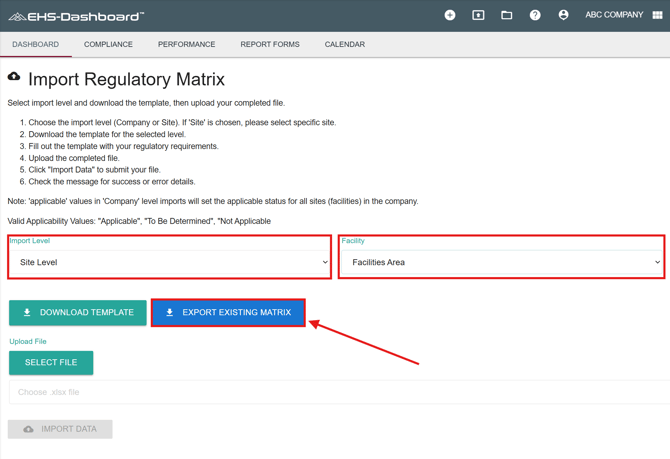This screenshot has height=459, width=670.
Task: Click the upload icon in top bar
Action: click(478, 15)
